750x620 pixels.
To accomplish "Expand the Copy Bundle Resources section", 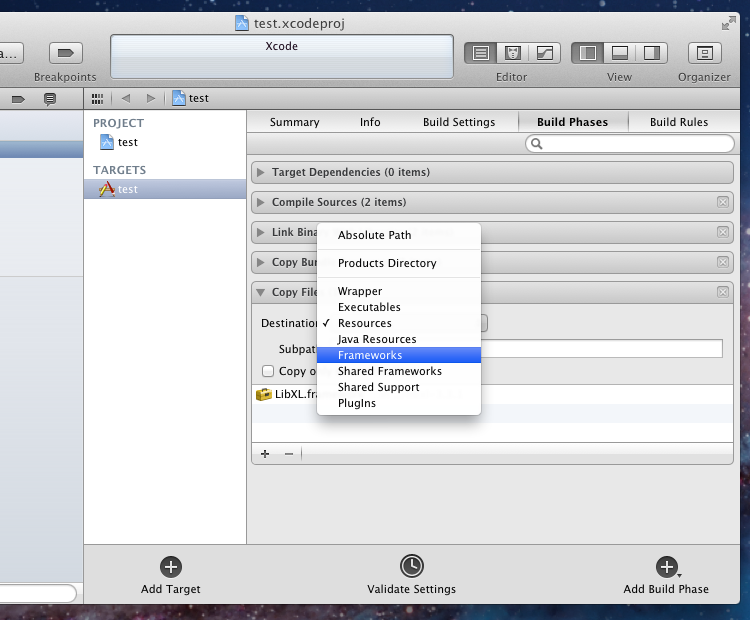I will tap(261, 262).
